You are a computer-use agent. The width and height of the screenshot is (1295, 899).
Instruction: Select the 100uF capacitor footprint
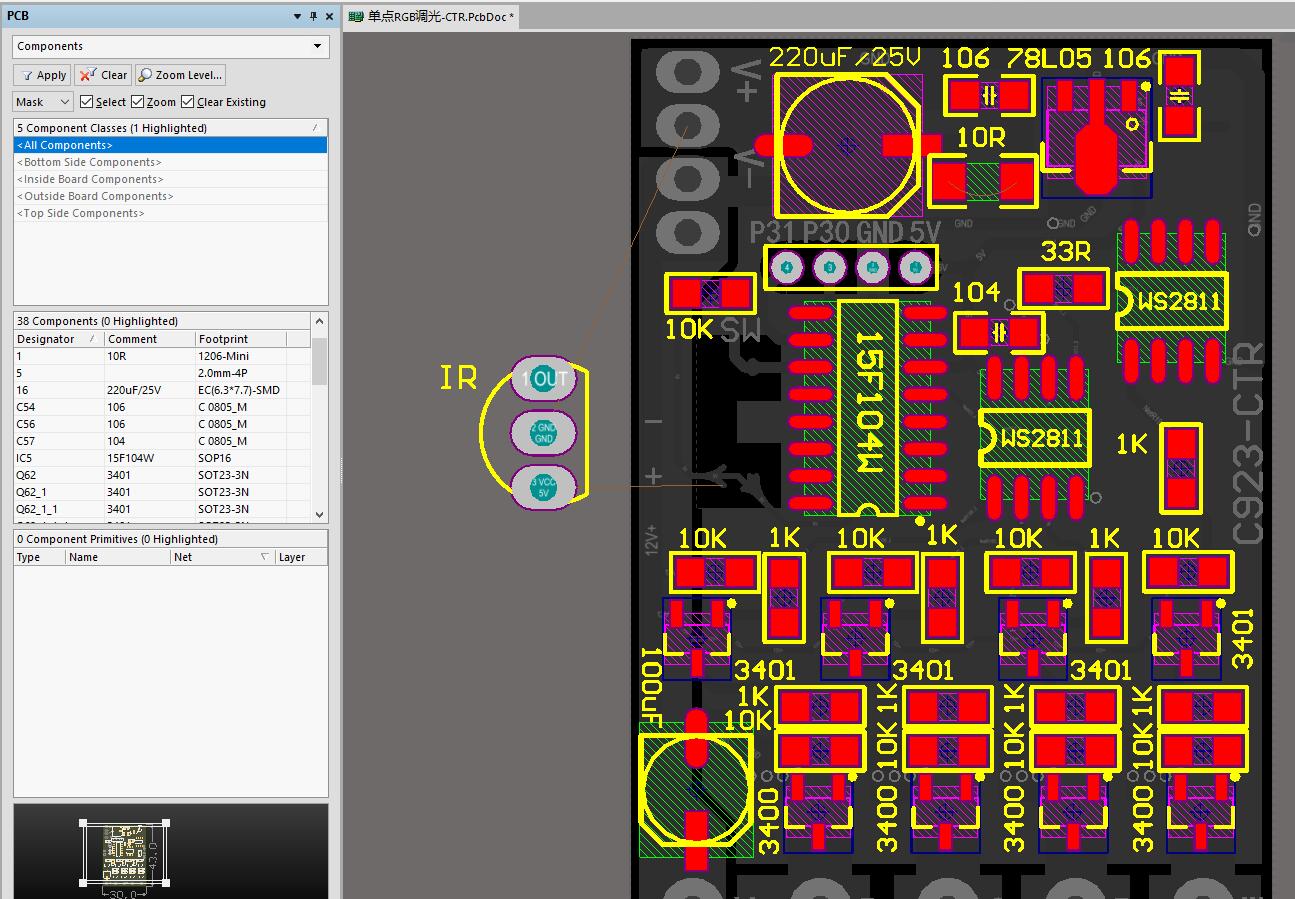click(x=696, y=790)
